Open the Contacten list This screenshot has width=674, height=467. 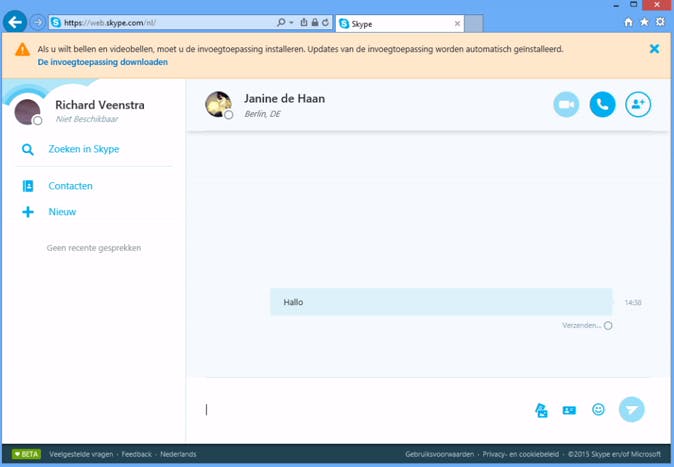[70, 186]
